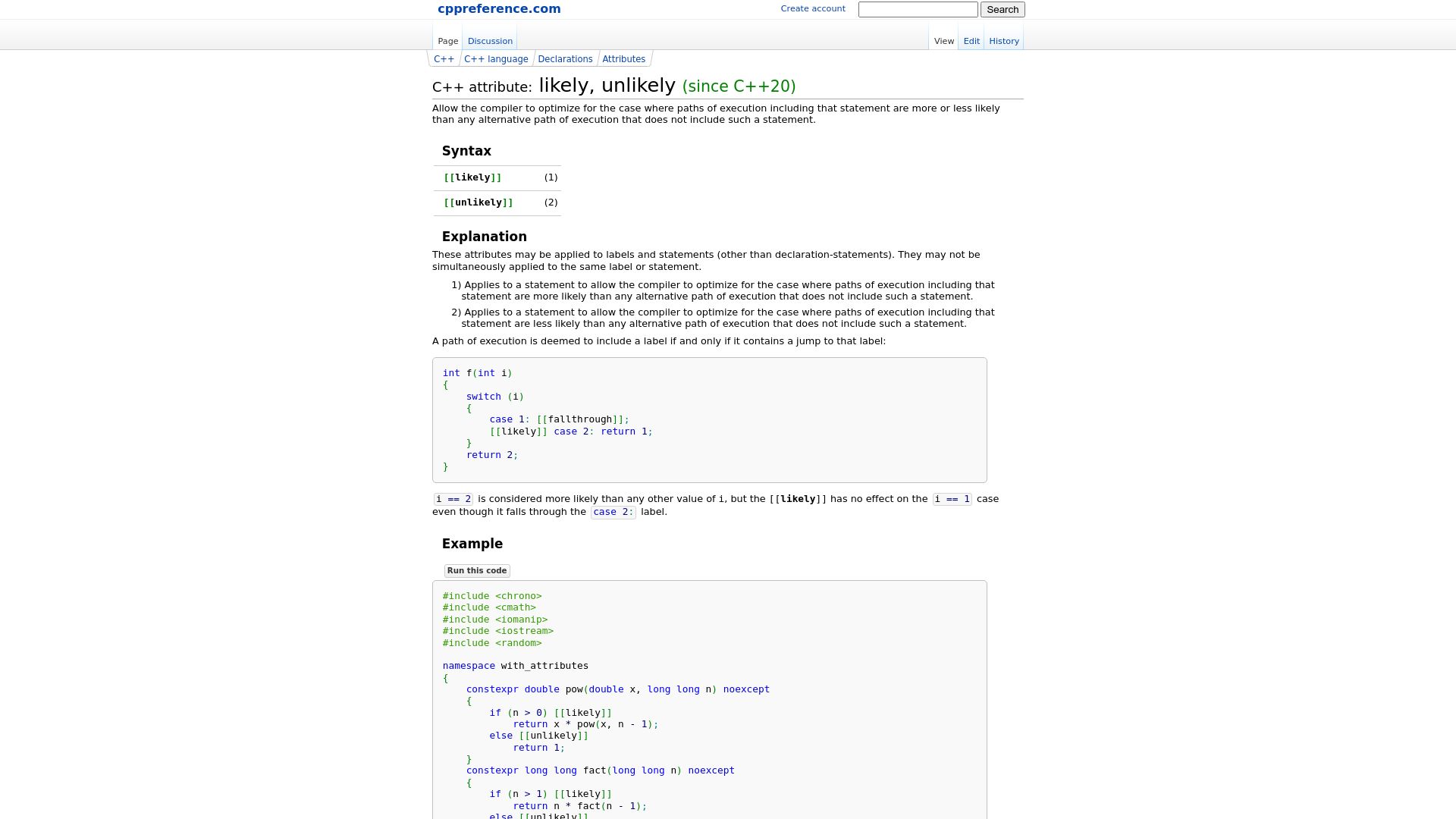Click the Run this code button
This screenshot has width=1456, height=819.
tap(477, 571)
